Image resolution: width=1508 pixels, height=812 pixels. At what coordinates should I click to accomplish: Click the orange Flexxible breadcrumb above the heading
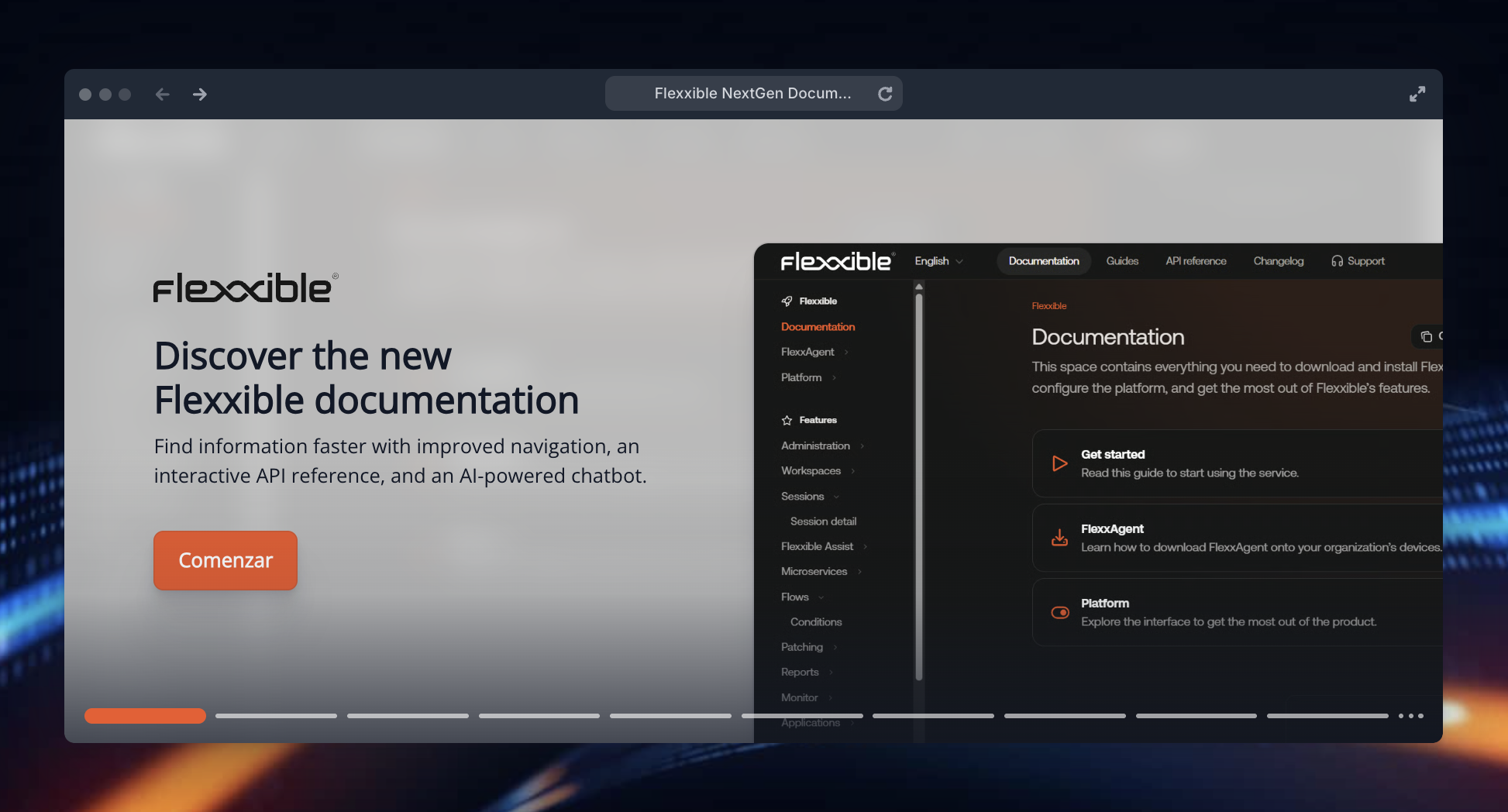pos(1049,306)
